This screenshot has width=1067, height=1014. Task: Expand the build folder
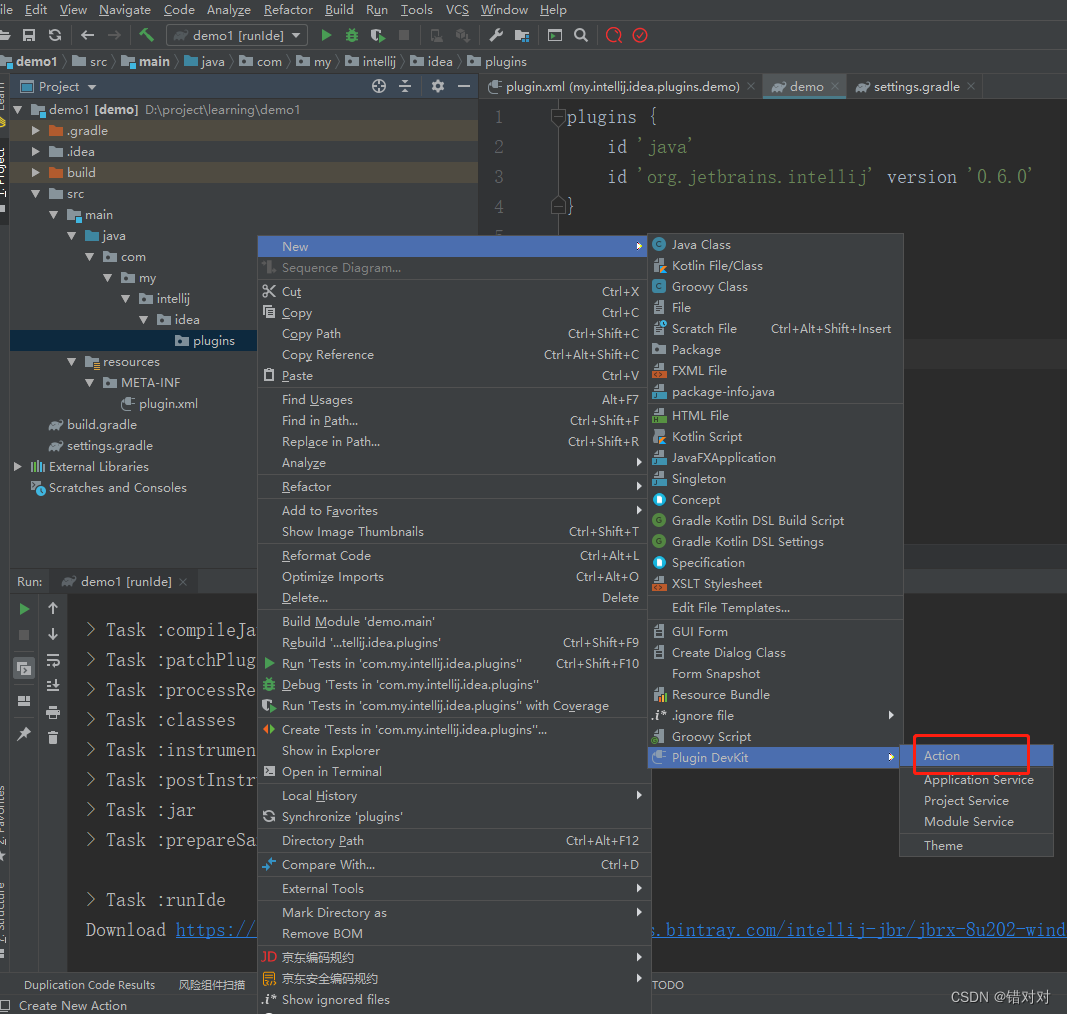click(x=35, y=172)
